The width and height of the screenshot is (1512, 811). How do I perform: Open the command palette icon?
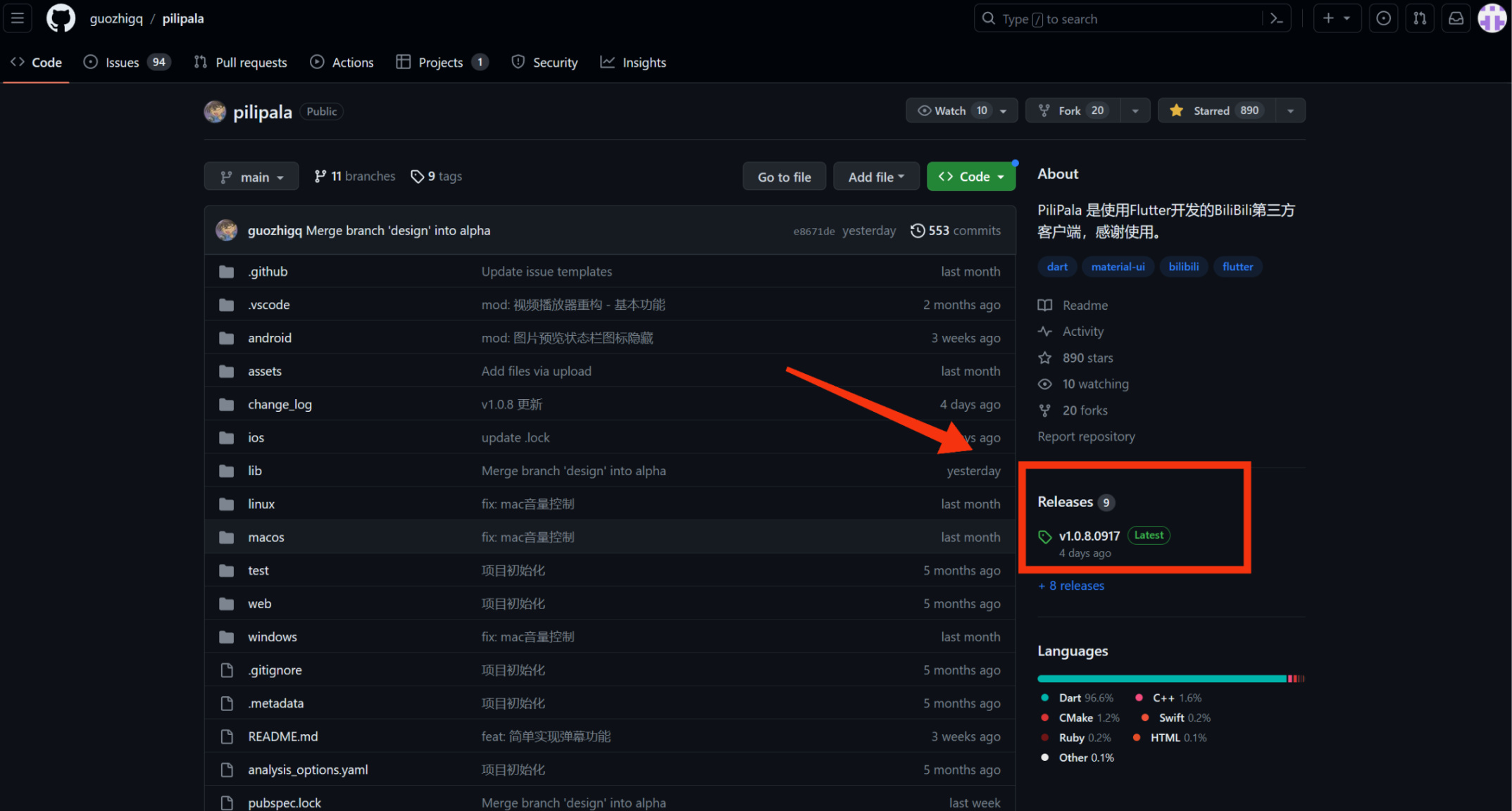coord(1277,19)
